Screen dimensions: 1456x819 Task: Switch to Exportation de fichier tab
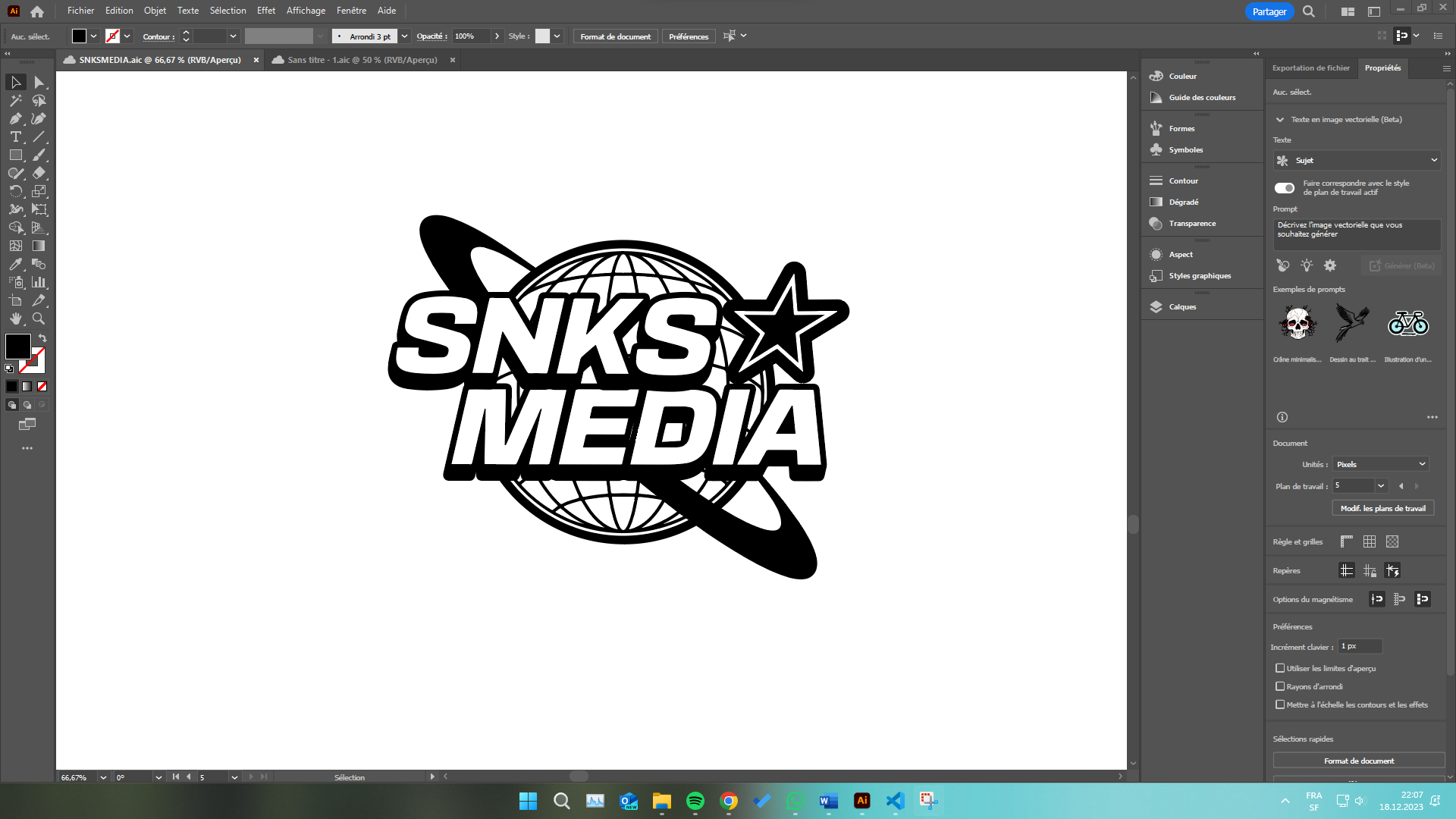1310,67
